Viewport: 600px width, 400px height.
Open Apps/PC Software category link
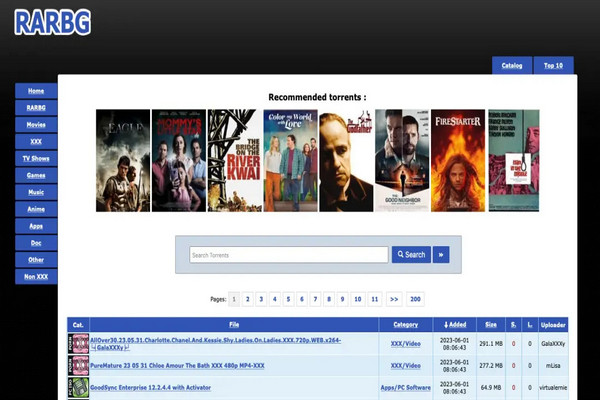(406, 387)
